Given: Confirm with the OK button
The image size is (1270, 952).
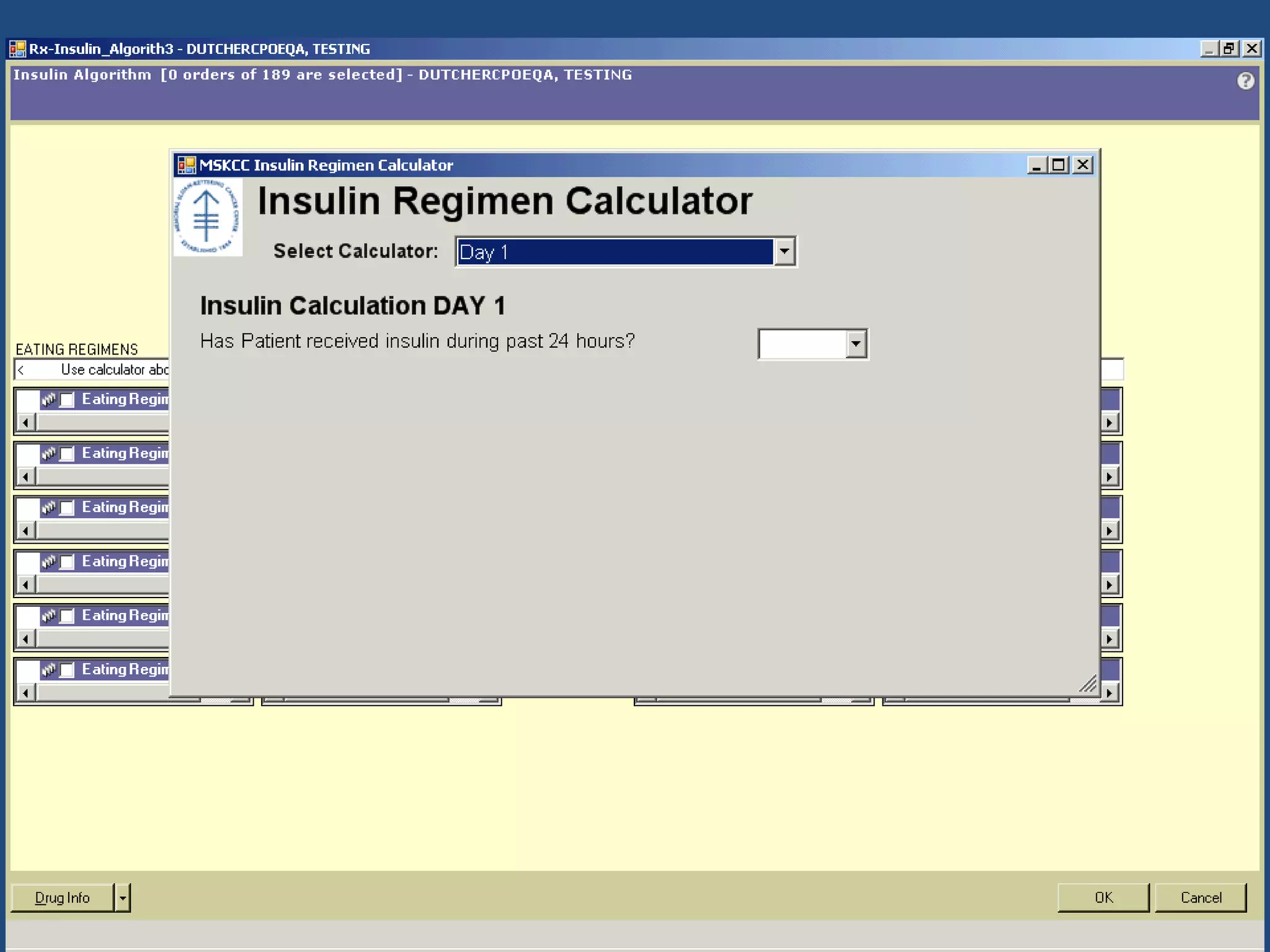Looking at the screenshot, I should [x=1103, y=897].
